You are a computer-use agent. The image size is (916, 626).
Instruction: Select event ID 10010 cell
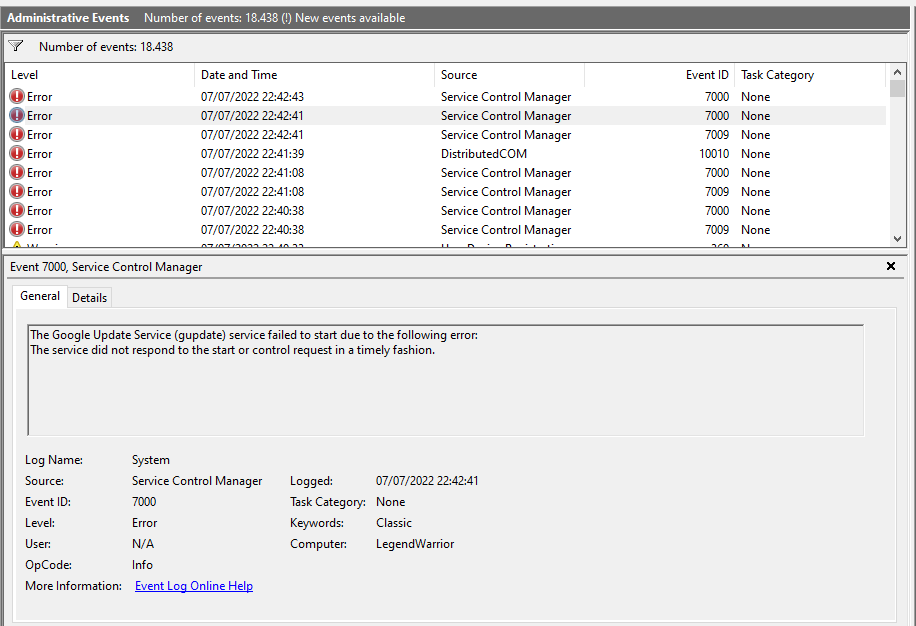[714, 154]
